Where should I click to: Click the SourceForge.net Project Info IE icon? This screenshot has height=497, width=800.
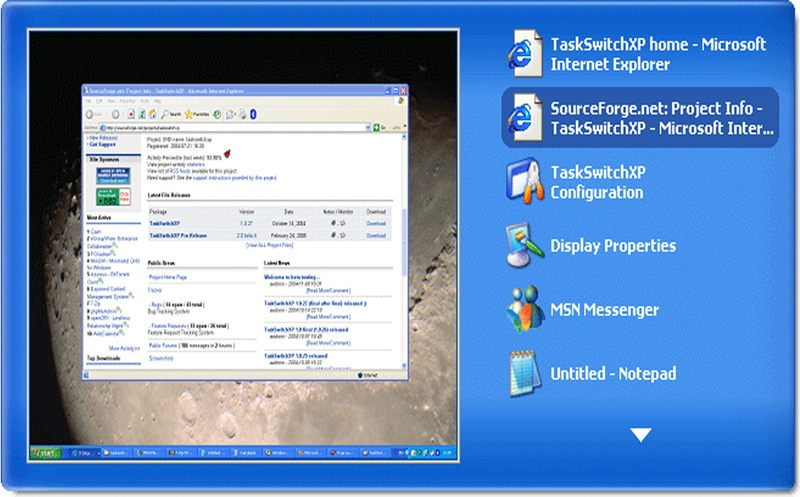tap(524, 117)
